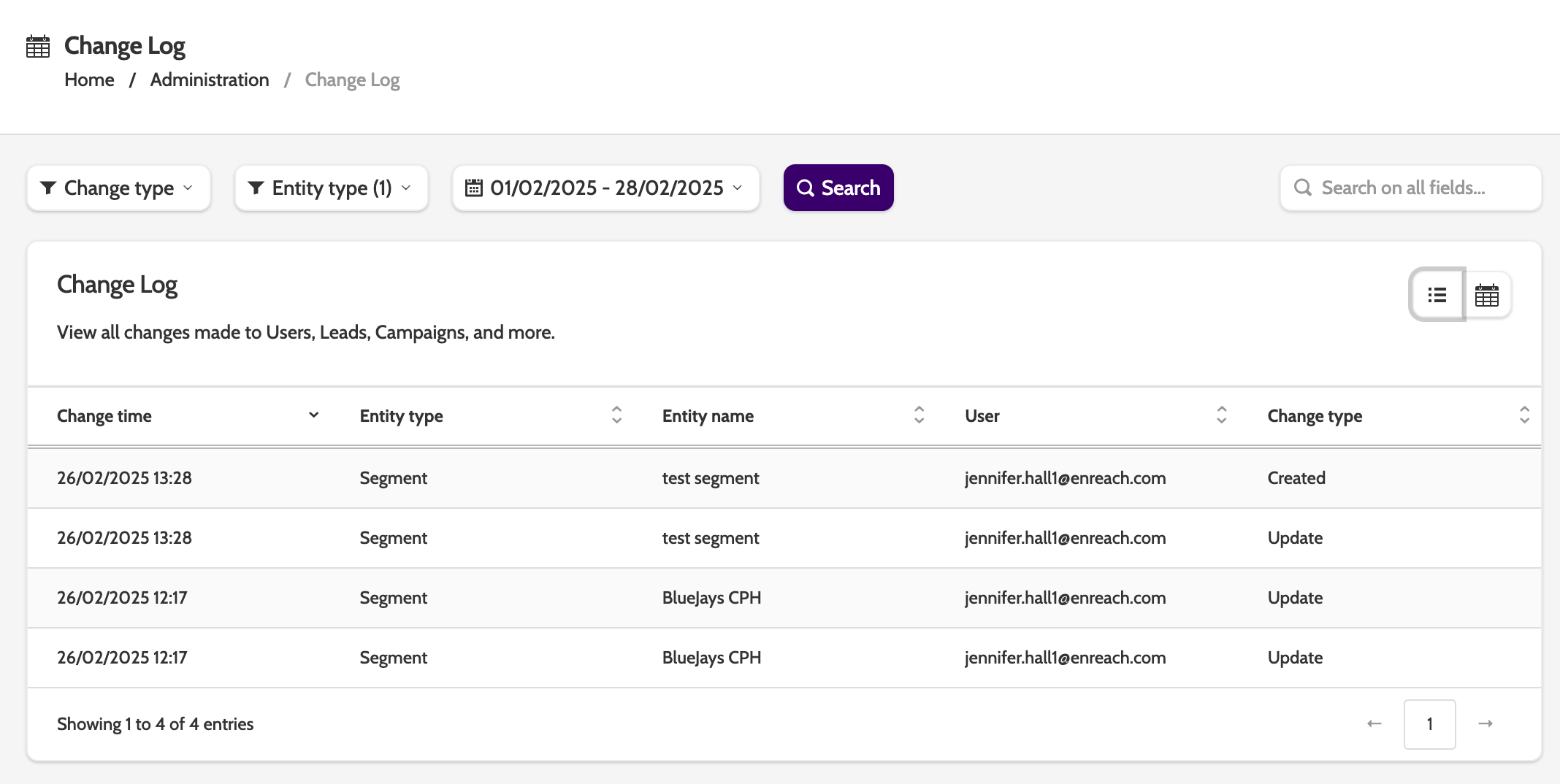
Task: Open the date range picker dropdown
Action: [x=605, y=188]
